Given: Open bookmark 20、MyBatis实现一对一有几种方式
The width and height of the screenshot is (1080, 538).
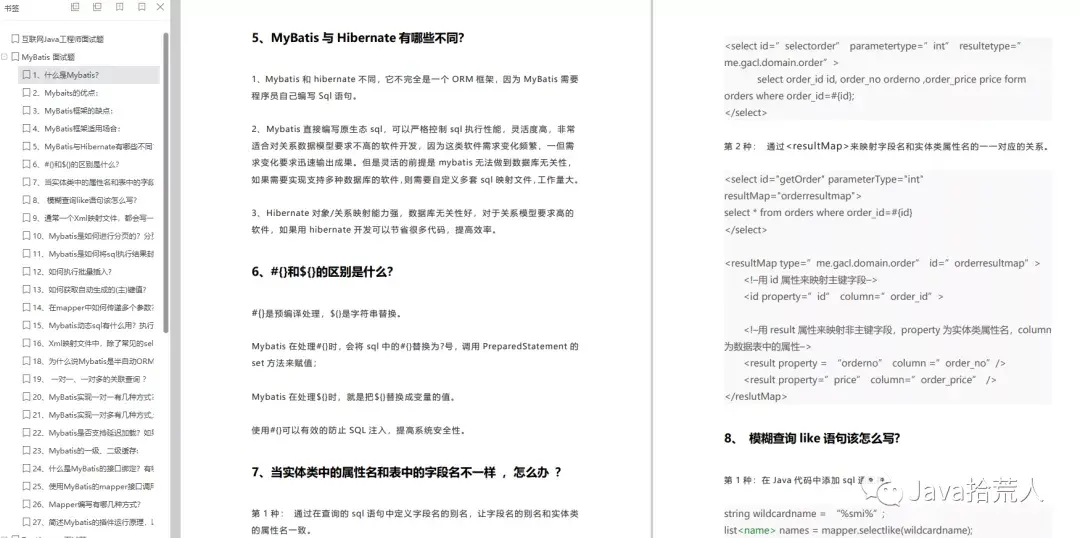Looking at the screenshot, I should coord(93,397).
